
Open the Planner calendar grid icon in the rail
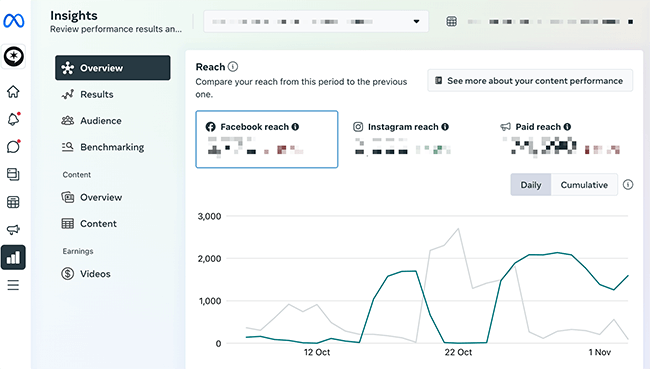coord(13,202)
